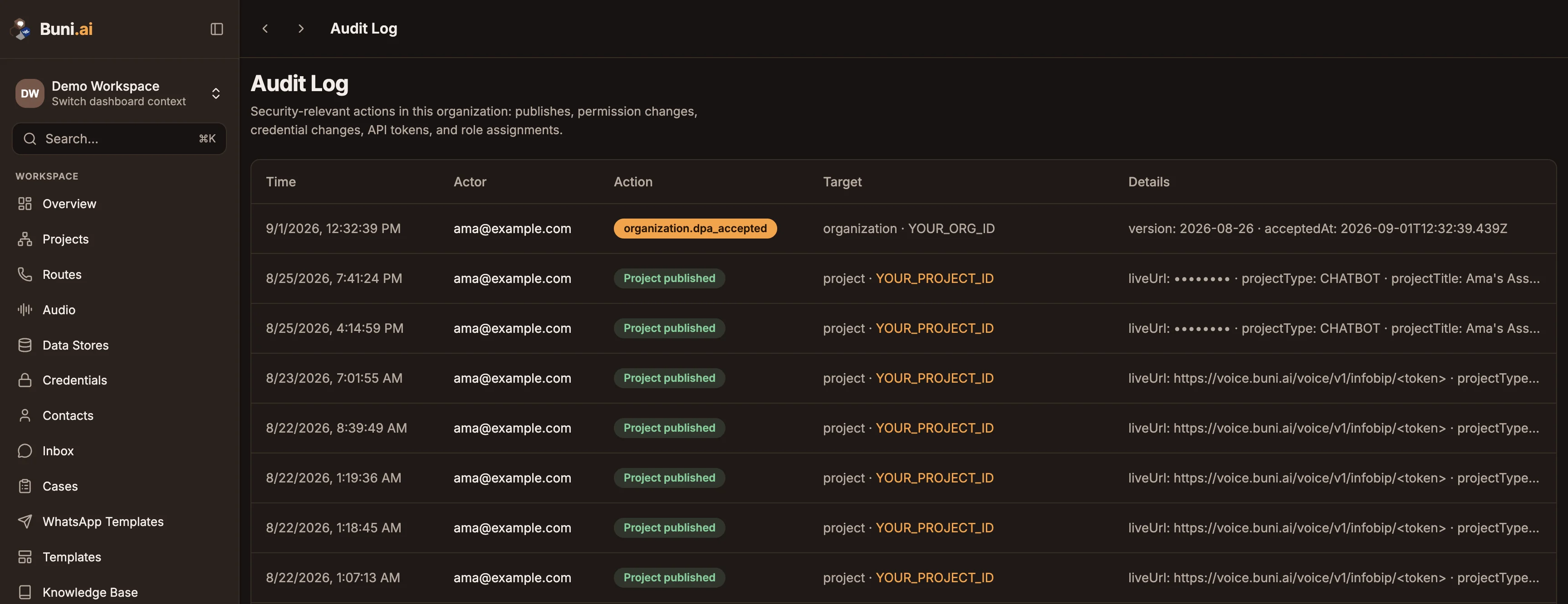Click the Overview grid icon
The image size is (1568, 604).
pyautogui.click(x=25, y=204)
